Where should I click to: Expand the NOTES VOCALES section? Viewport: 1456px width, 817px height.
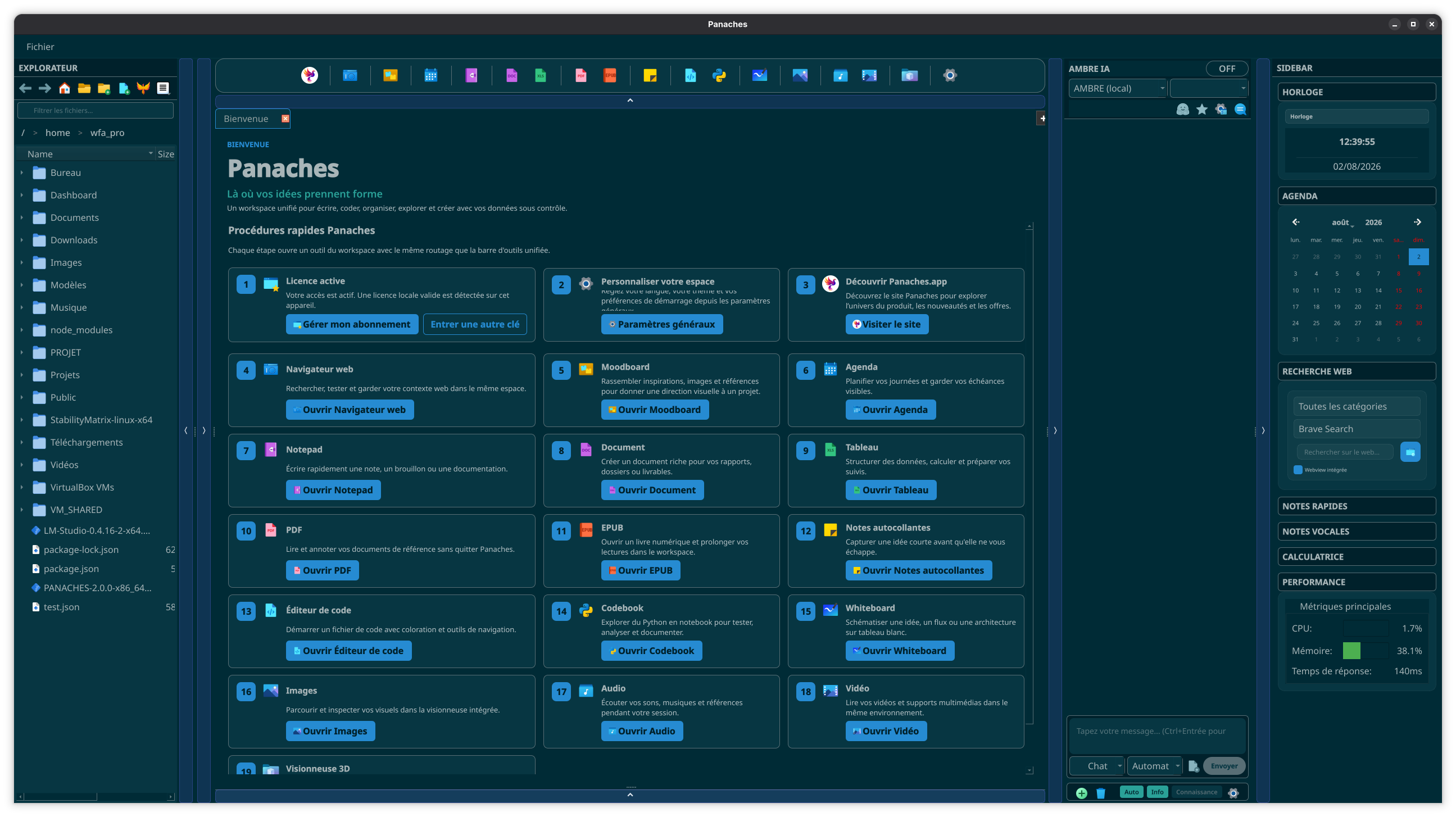[x=1357, y=532]
